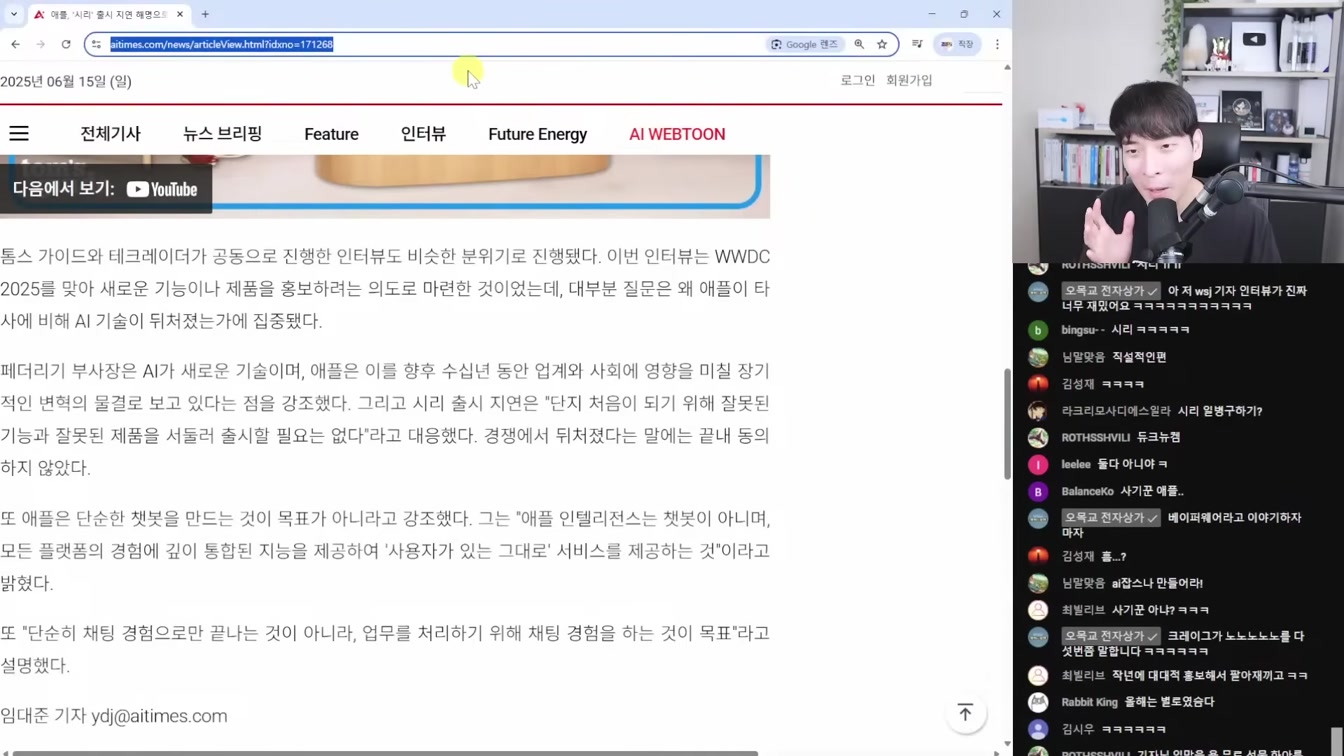Open Google Lens search button
Image resolution: width=1344 pixels, height=756 pixels.
805,44
